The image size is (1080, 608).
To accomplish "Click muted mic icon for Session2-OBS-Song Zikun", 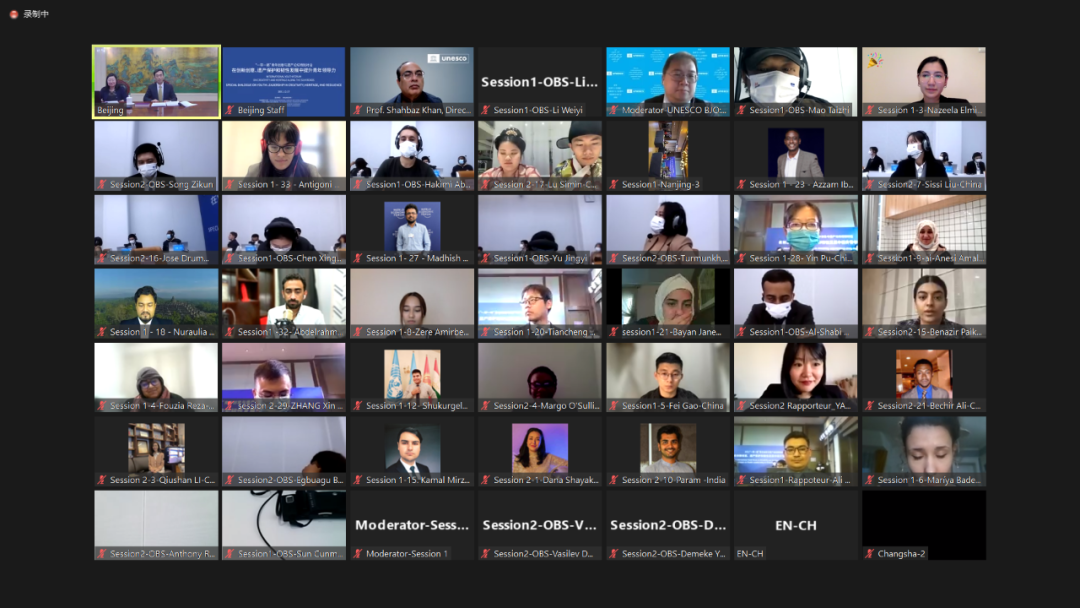I will (x=102, y=184).
